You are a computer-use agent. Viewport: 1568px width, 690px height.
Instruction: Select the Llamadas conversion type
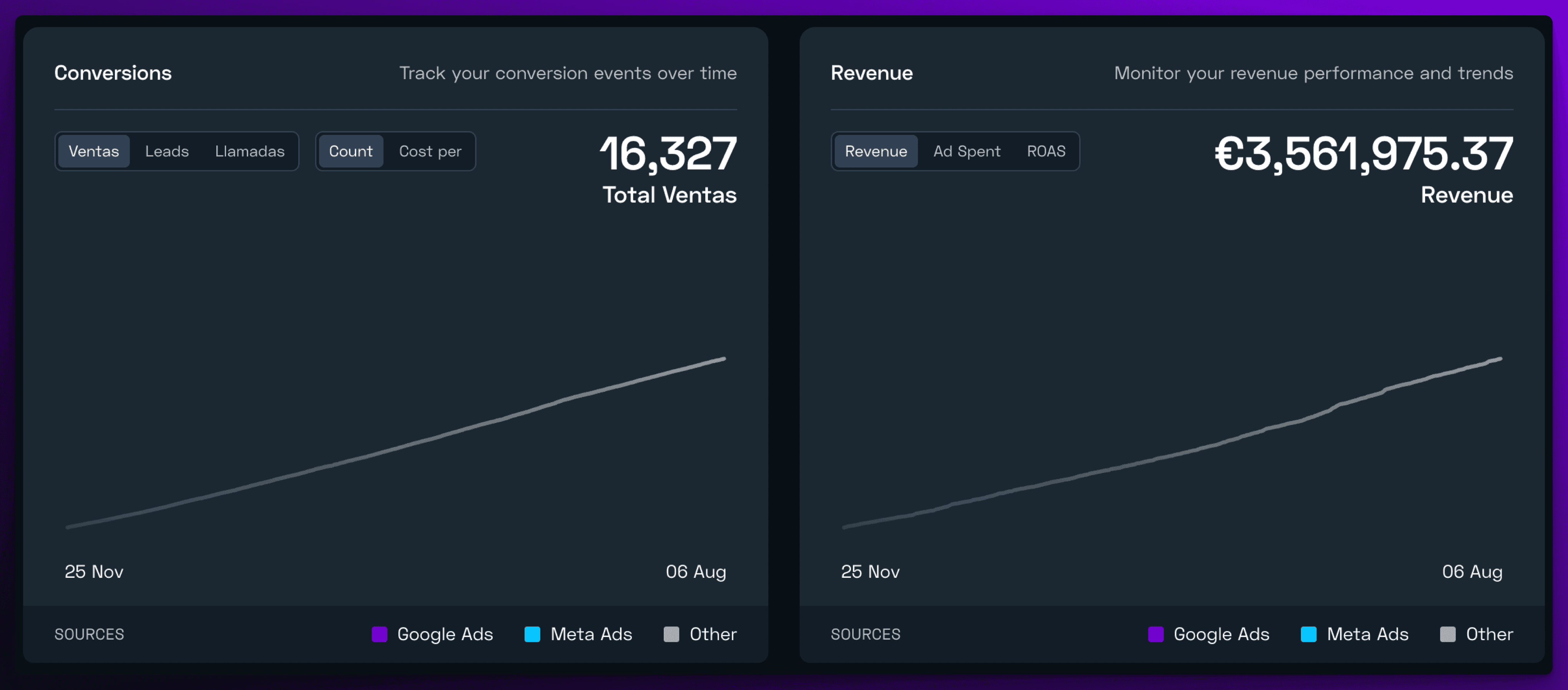point(249,151)
